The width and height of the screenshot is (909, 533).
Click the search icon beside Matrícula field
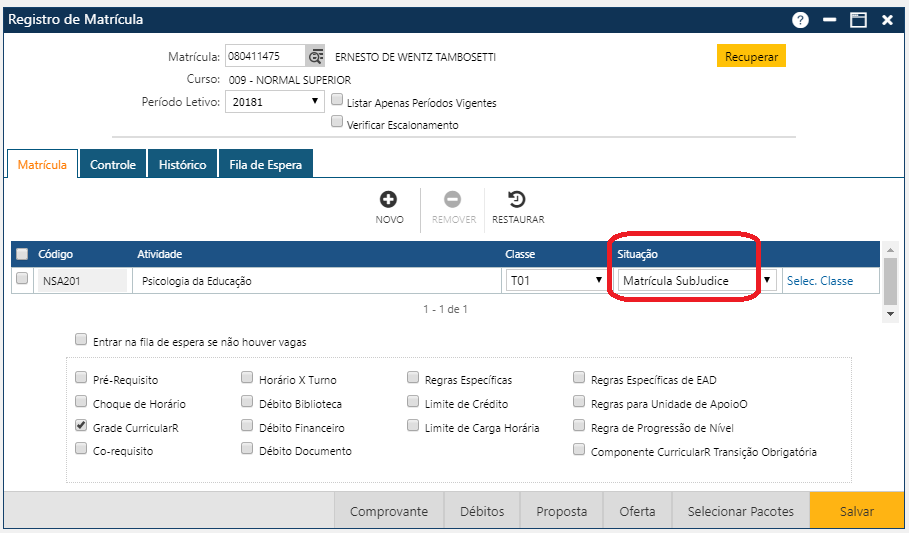(316, 57)
